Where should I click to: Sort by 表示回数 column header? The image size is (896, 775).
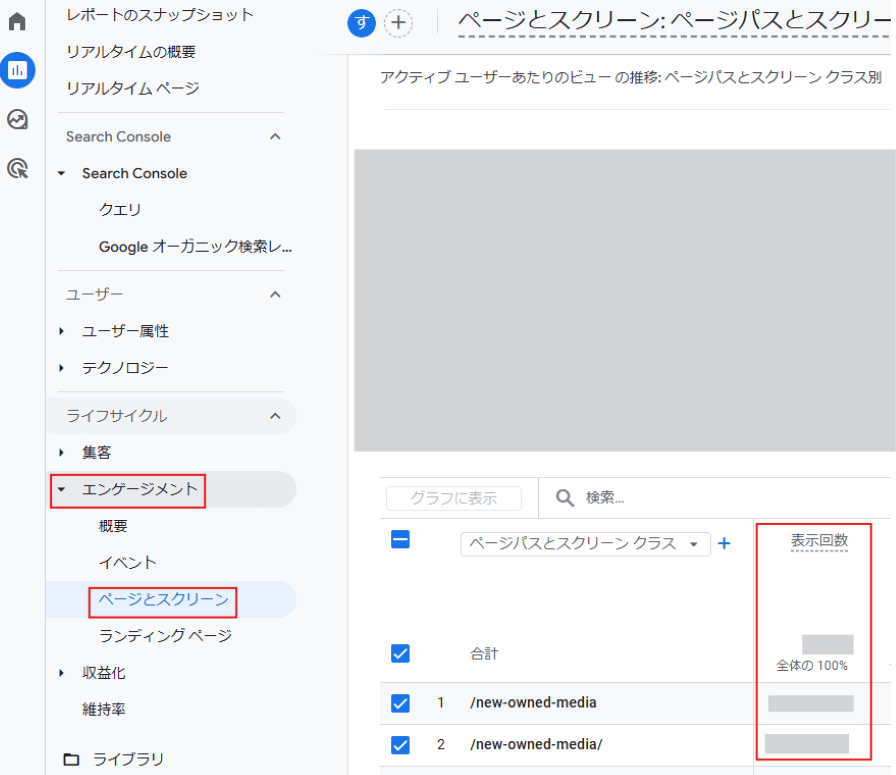pos(819,540)
